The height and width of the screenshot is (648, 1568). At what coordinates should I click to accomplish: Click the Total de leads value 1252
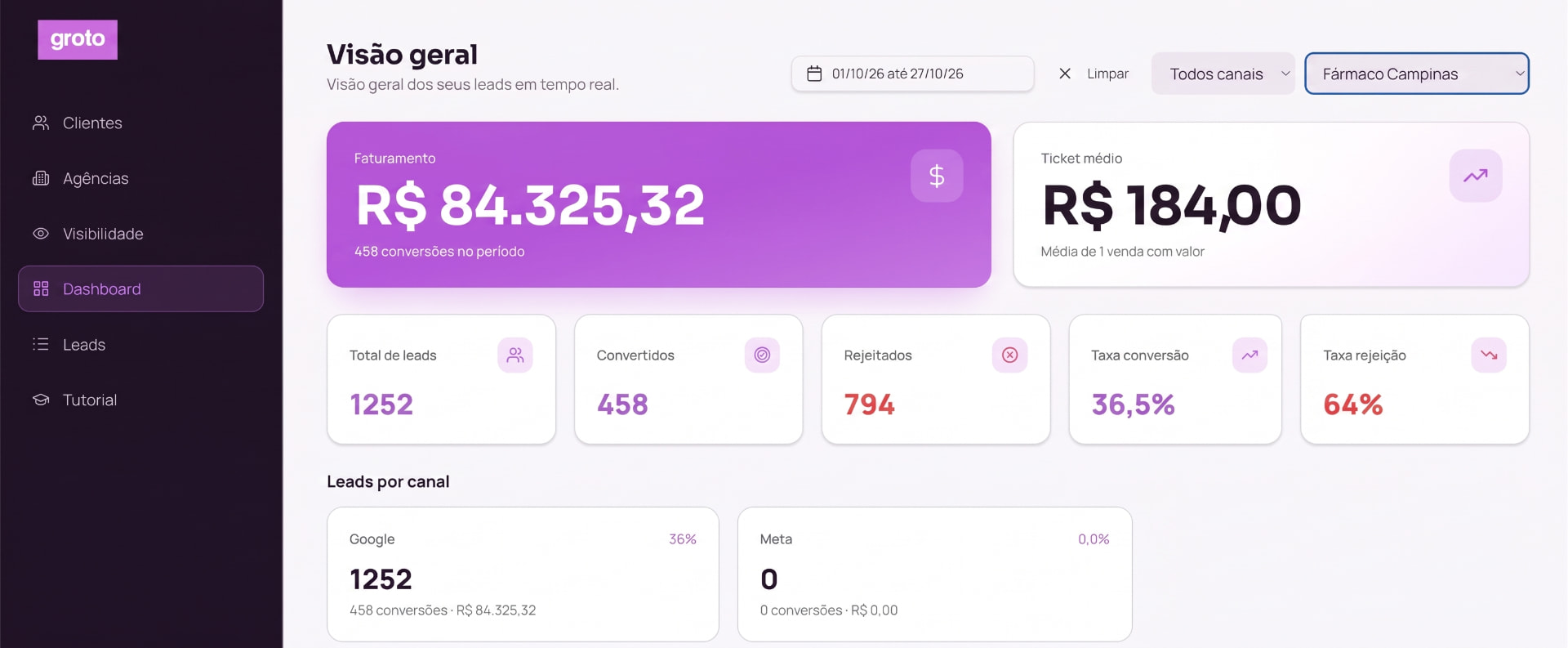click(381, 404)
